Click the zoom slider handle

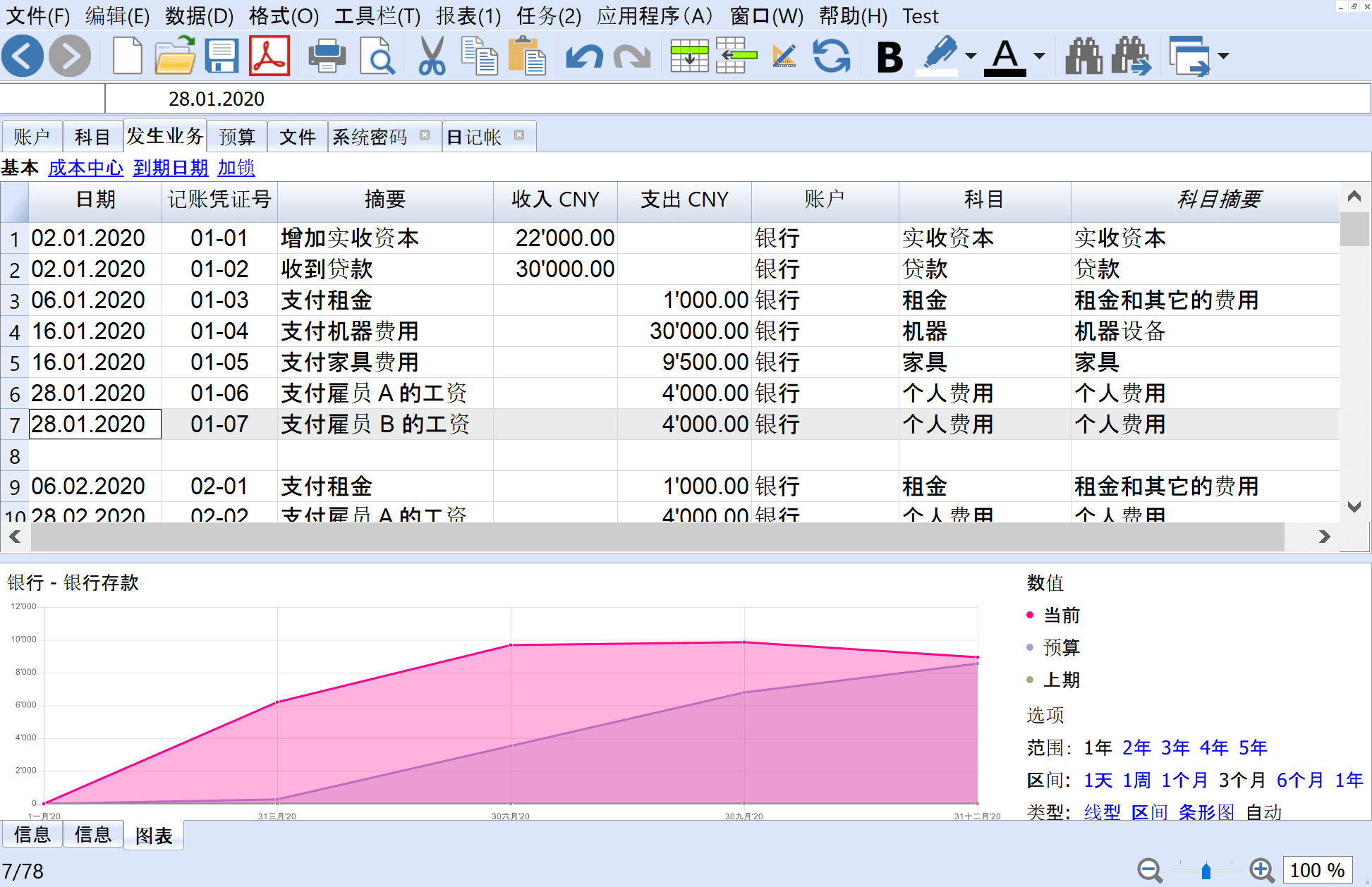coord(1206,871)
